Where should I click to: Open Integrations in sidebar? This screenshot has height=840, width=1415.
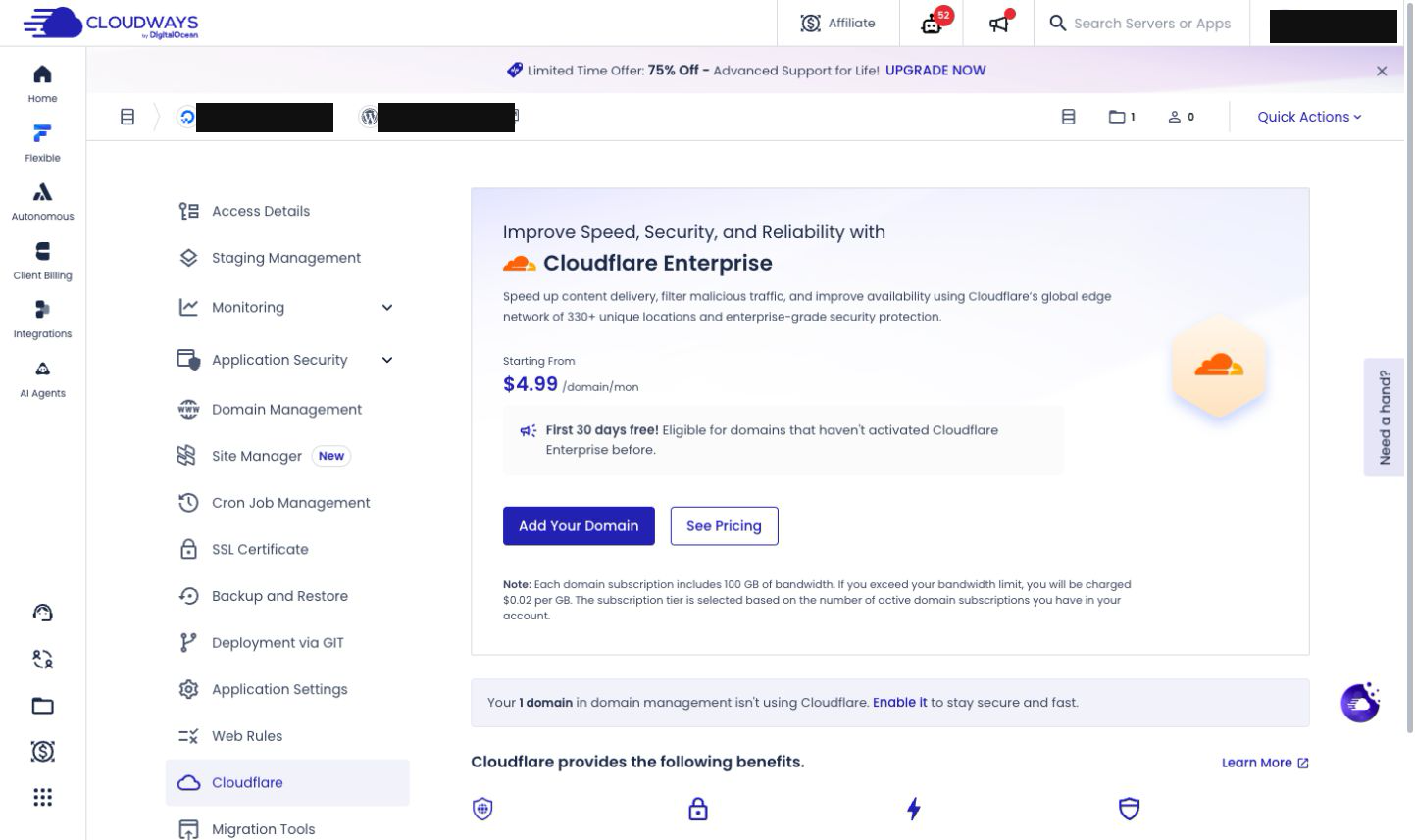[42, 320]
